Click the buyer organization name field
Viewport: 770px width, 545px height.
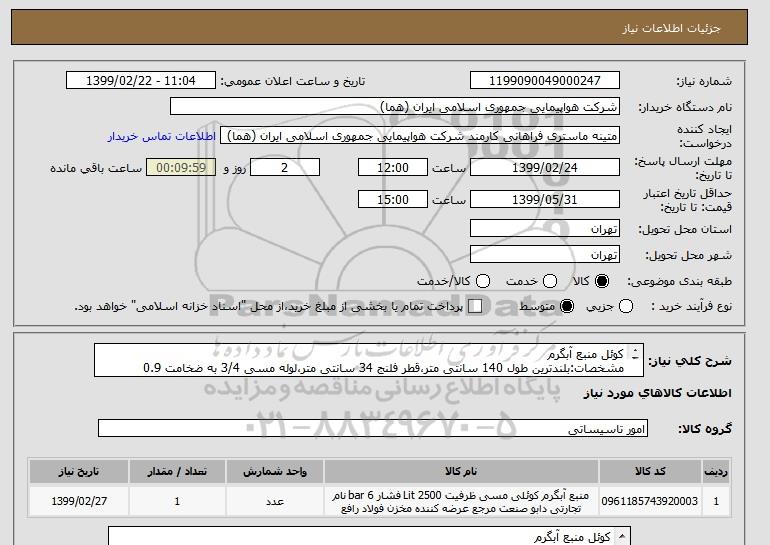(395, 107)
